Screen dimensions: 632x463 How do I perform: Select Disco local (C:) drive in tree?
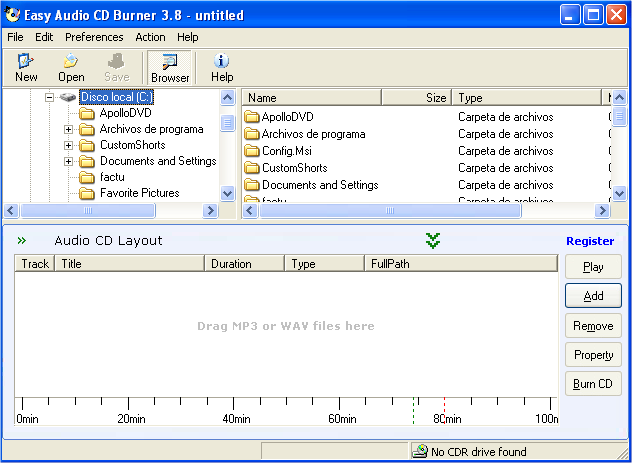tap(116, 97)
